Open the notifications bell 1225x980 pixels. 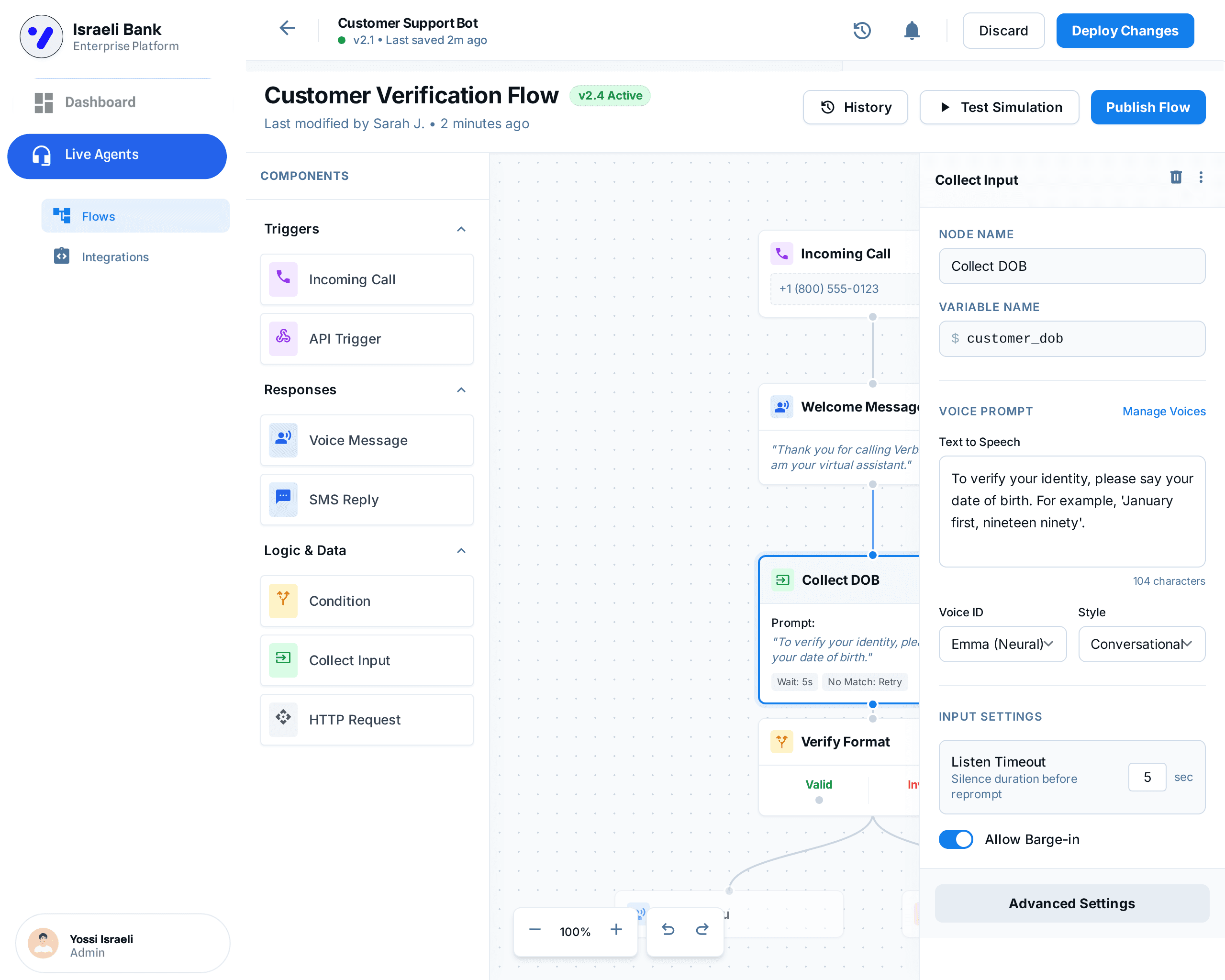912,31
